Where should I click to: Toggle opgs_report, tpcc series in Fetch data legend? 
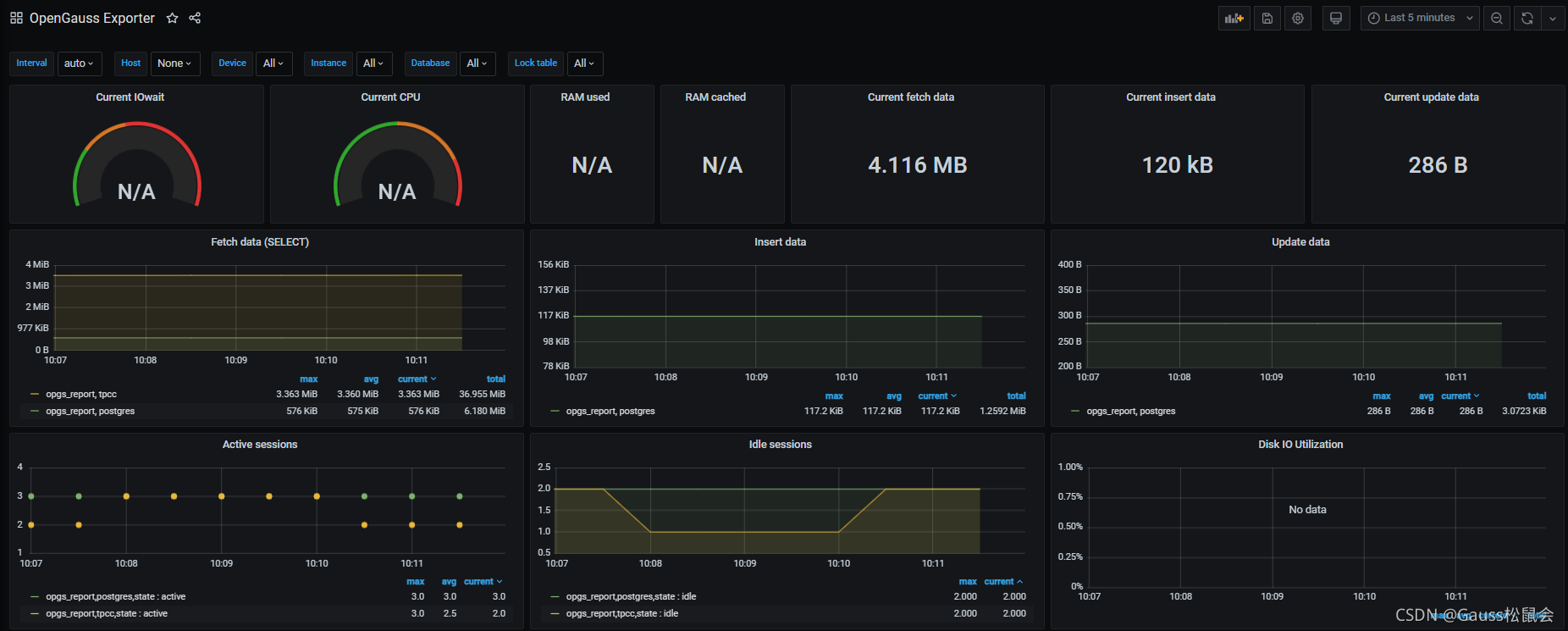(x=81, y=394)
